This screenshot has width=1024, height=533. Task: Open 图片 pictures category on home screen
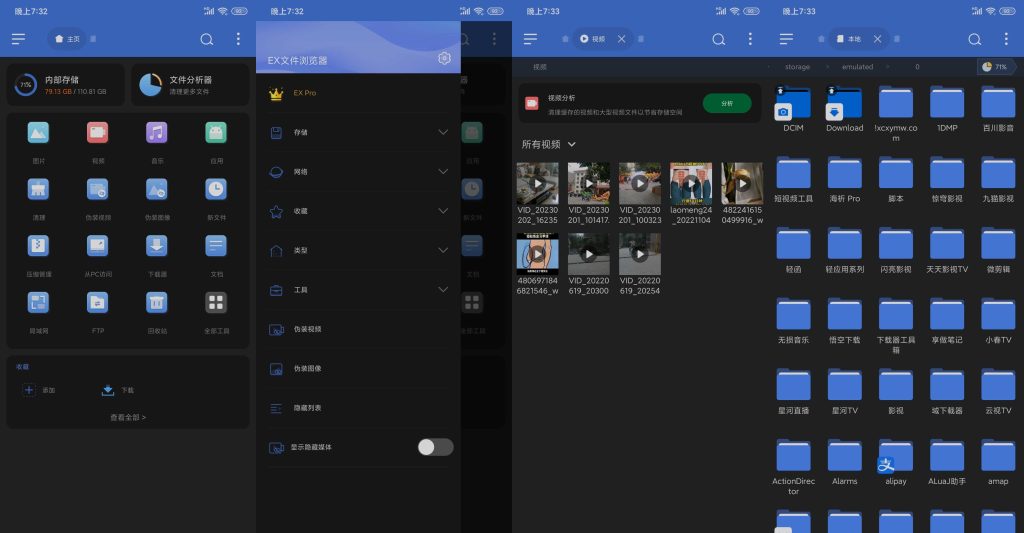pyautogui.click(x=39, y=133)
